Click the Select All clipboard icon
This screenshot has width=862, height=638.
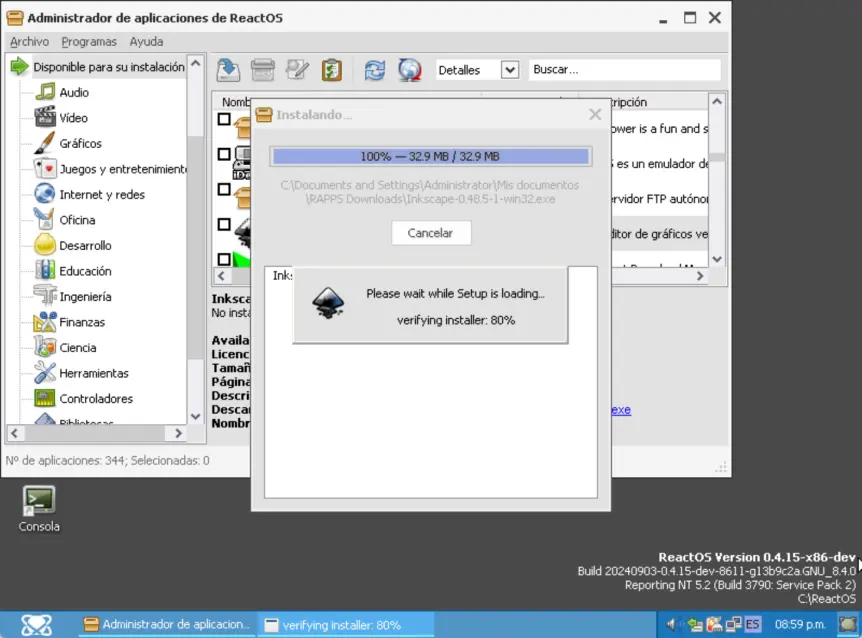331,70
